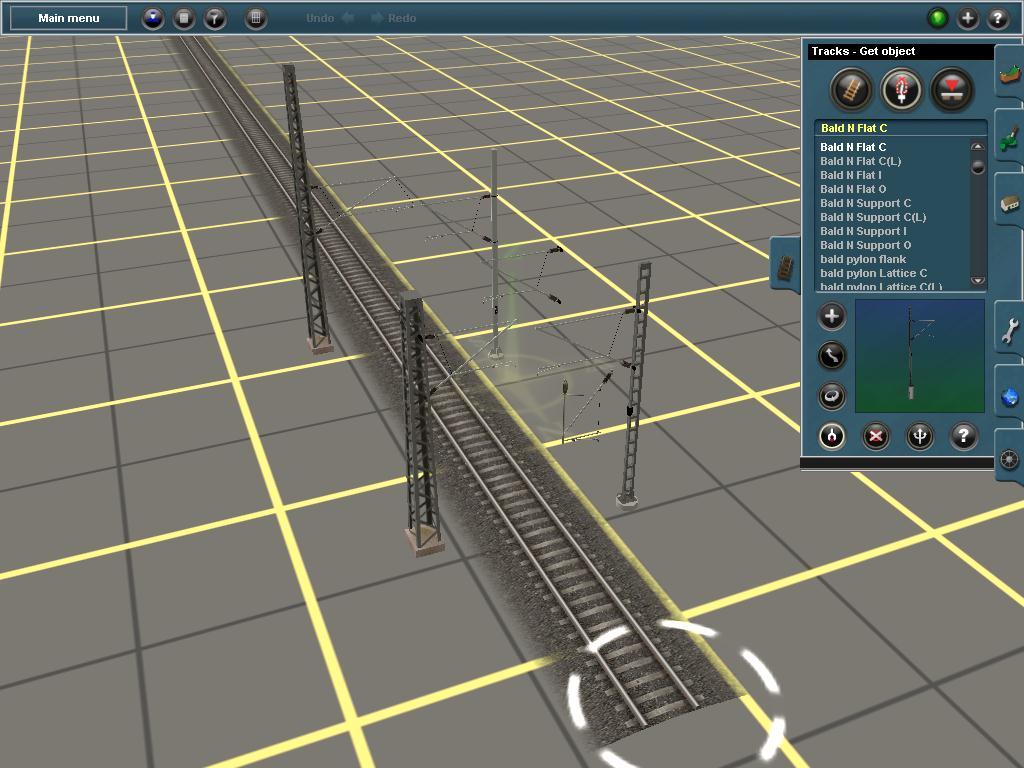Click the white dashed circle cursor on track
Screen dimensions: 1024x768
[675, 696]
